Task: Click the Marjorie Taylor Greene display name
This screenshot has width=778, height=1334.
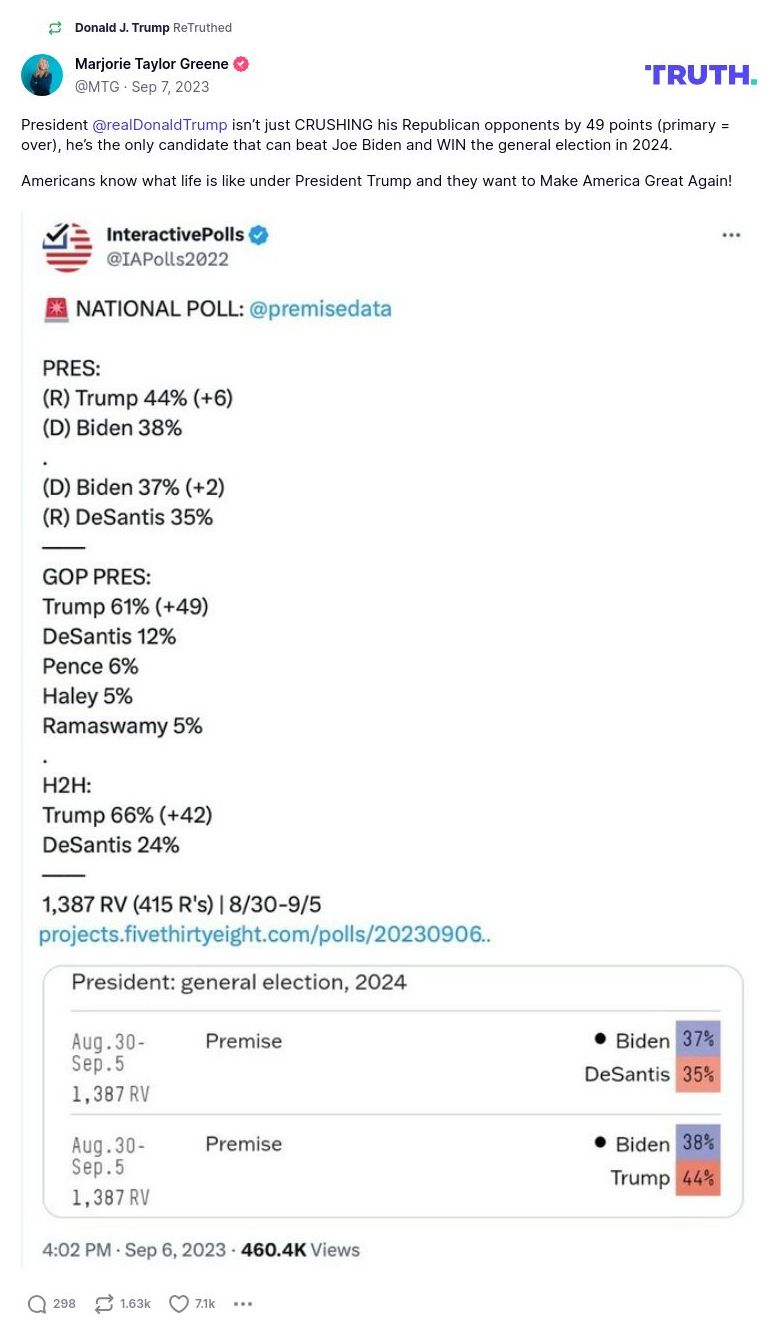Action: [x=151, y=64]
